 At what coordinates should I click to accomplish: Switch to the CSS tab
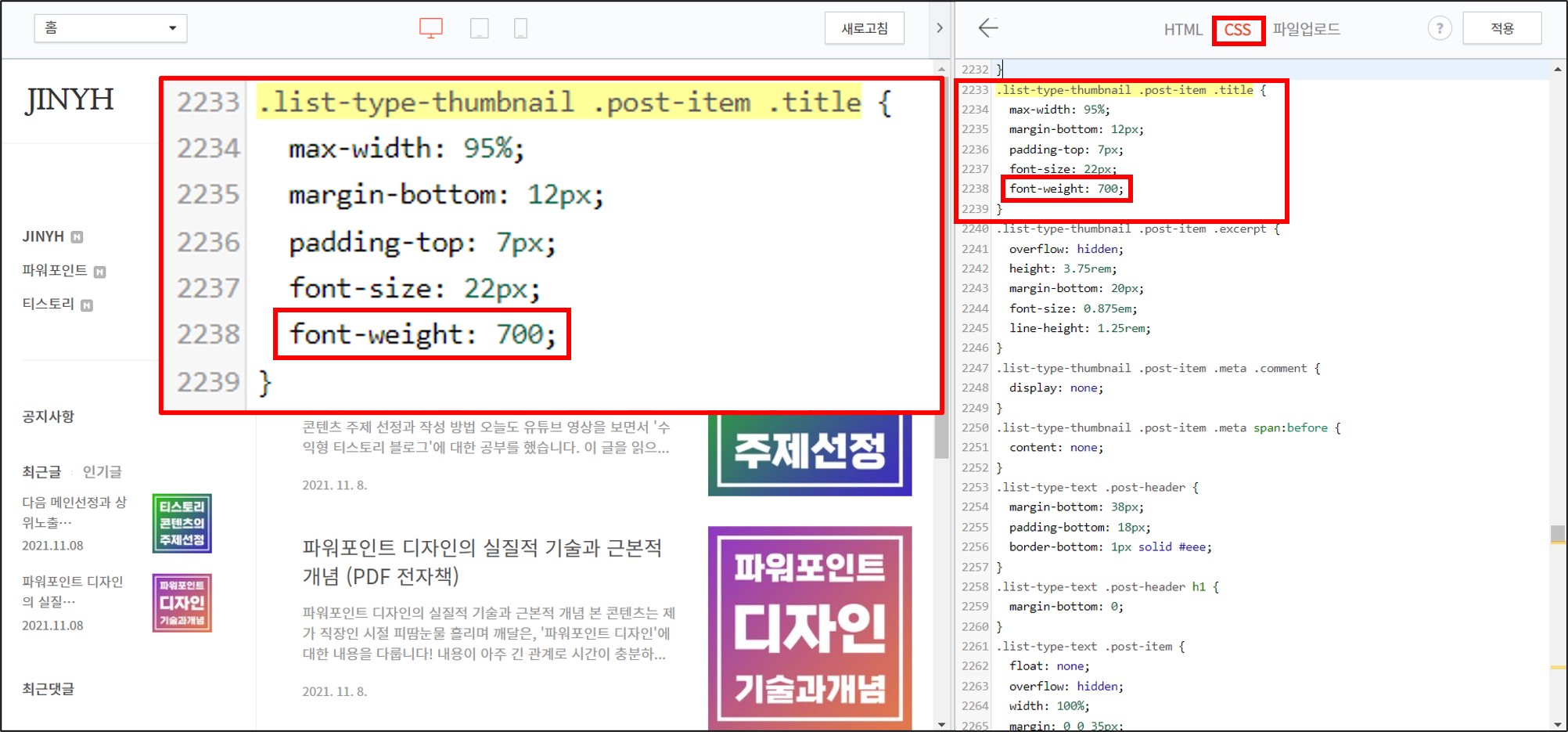tap(1238, 30)
